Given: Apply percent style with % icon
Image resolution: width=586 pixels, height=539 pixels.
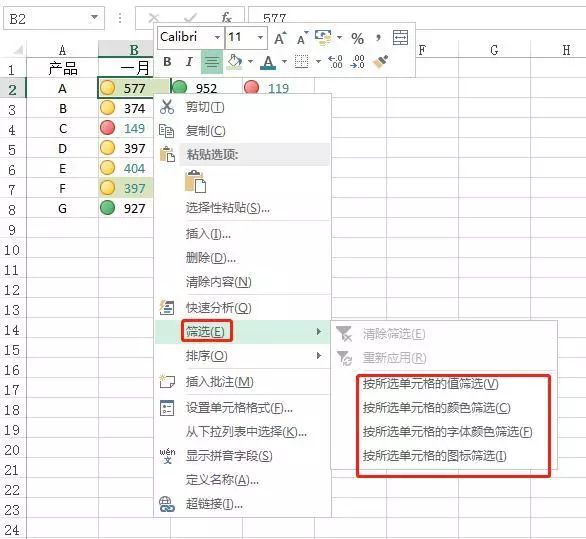Looking at the screenshot, I should coord(357,38).
